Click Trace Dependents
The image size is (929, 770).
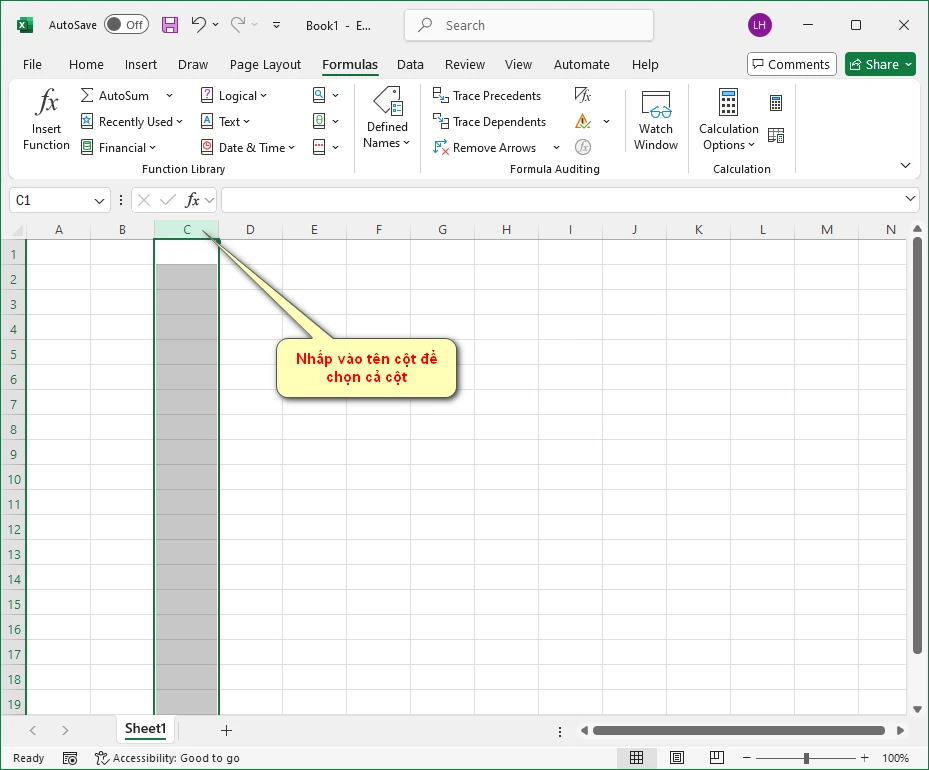tap(490, 121)
